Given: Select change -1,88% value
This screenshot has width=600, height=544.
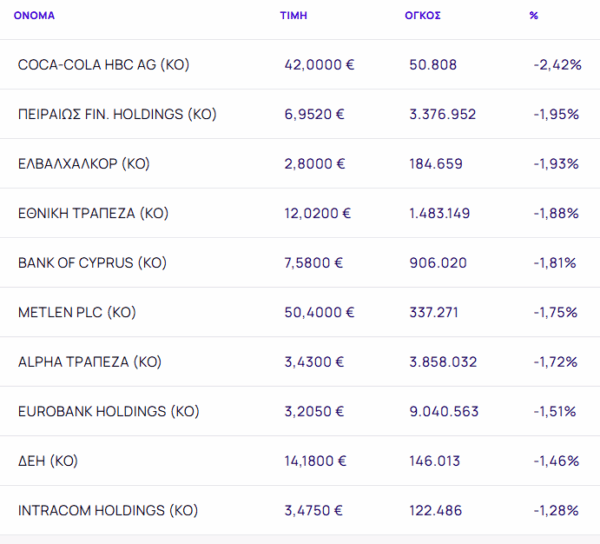Looking at the screenshot, I should 556,213.
